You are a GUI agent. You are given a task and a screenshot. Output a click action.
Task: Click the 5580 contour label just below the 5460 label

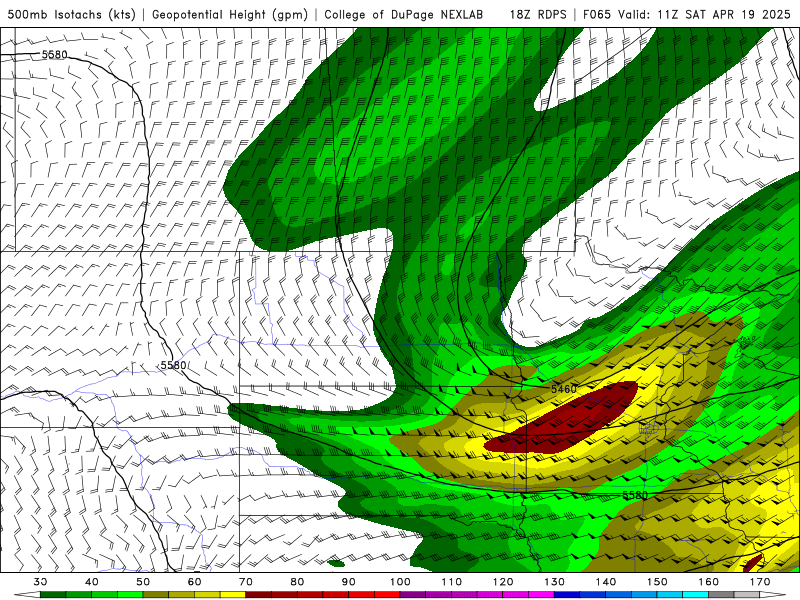(635, 495)
